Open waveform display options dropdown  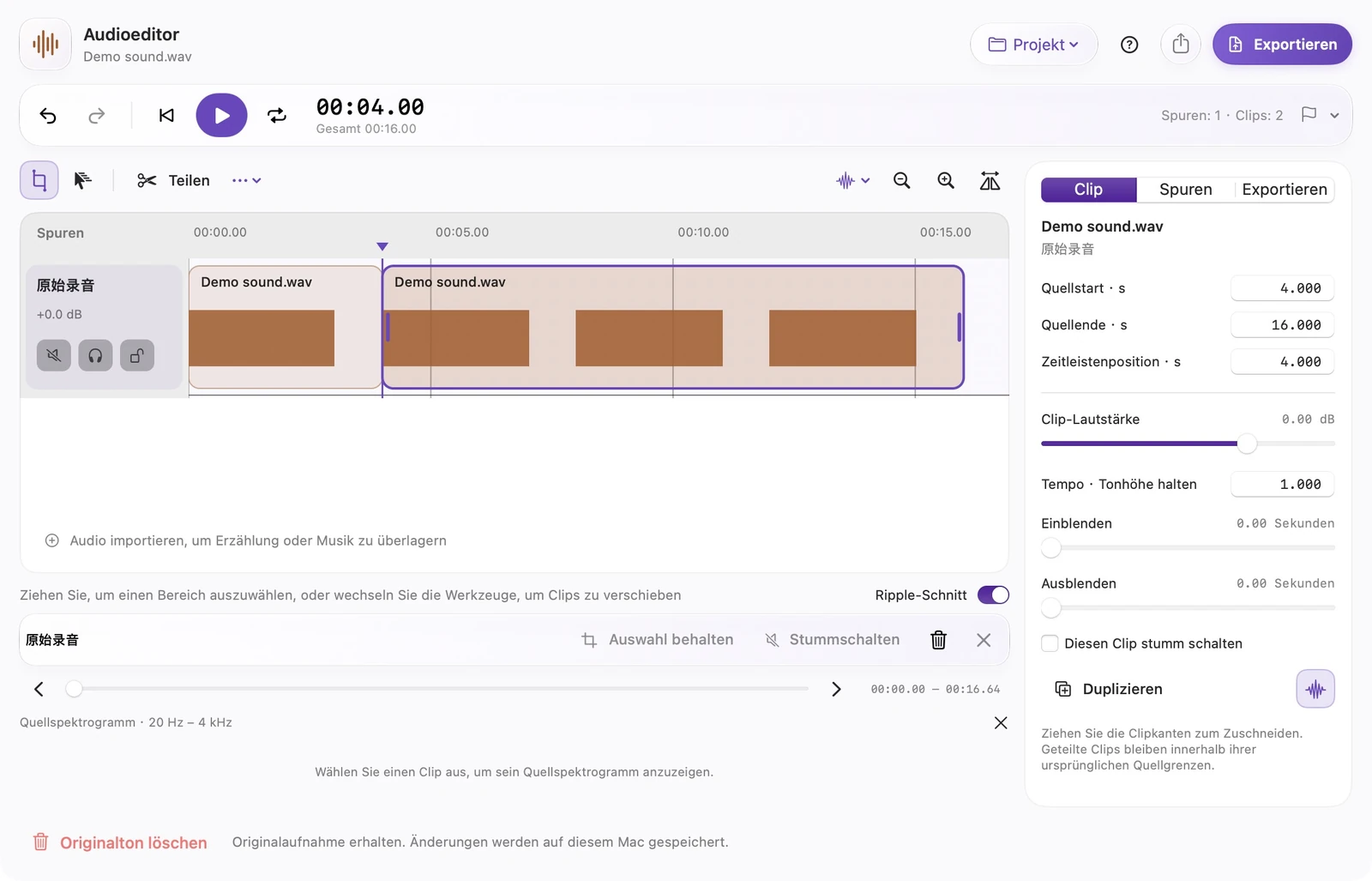coord(853,180)
